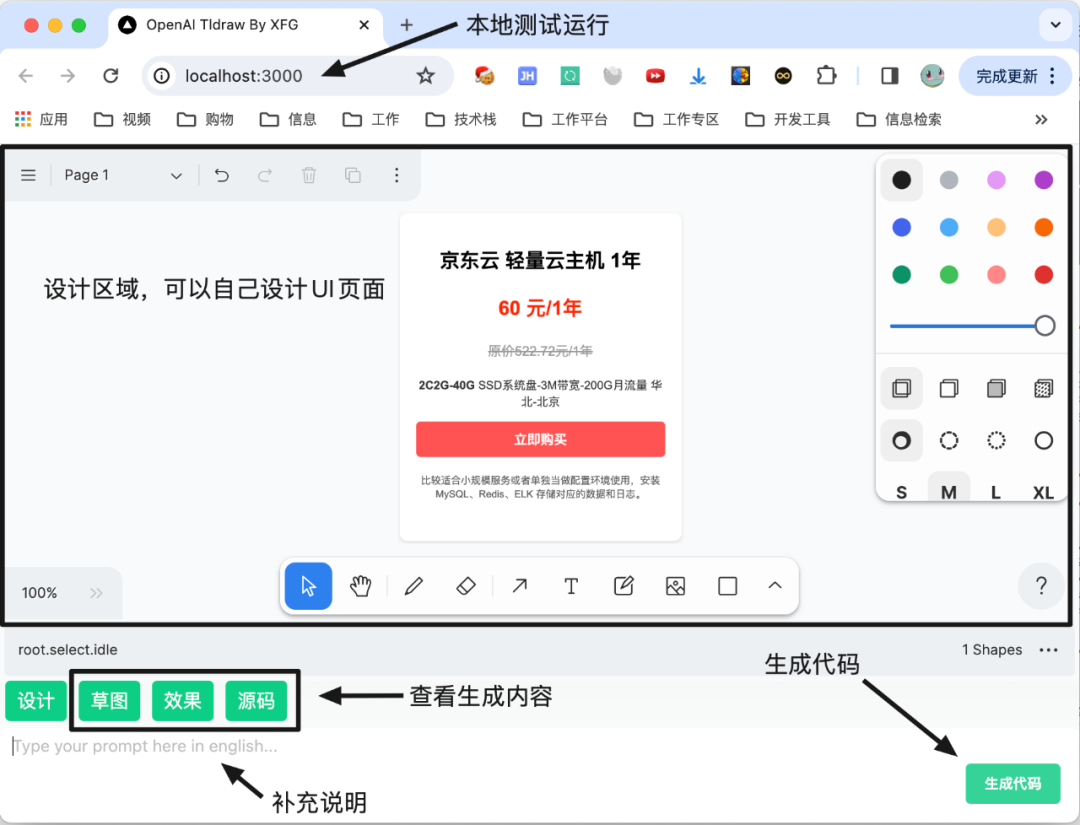The image size is (1080, 825).
Task: Open the browser extensions puzzle icon
Action: pos(826,76)
